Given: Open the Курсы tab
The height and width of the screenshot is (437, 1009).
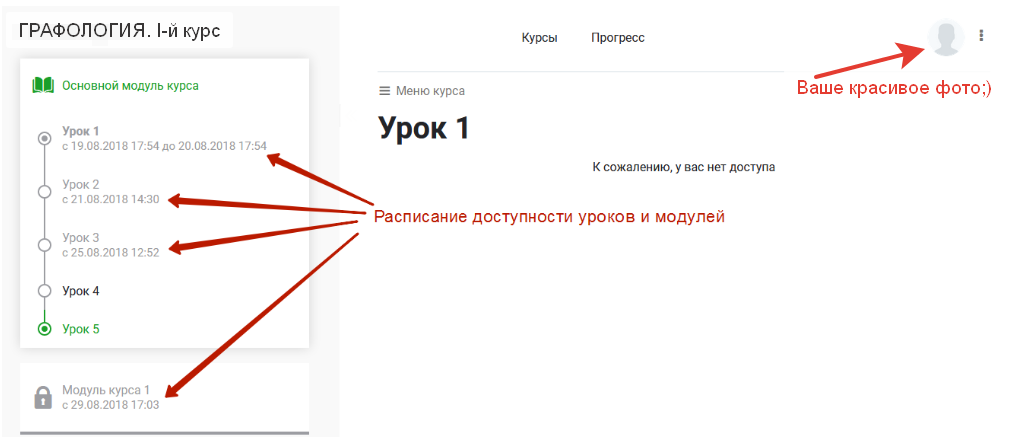Looking at the screenshot, I should (539, 38).
